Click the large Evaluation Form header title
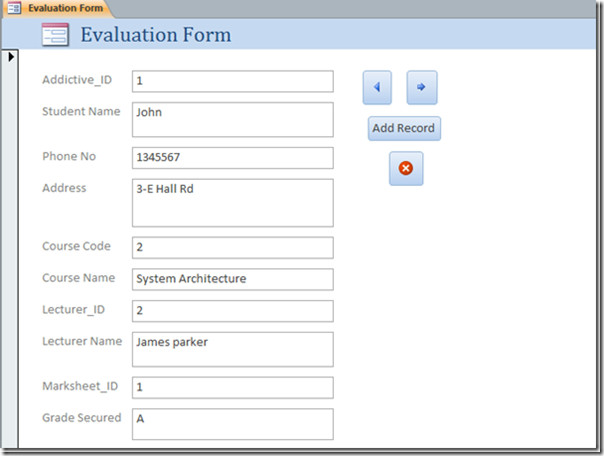 (156, 35)
